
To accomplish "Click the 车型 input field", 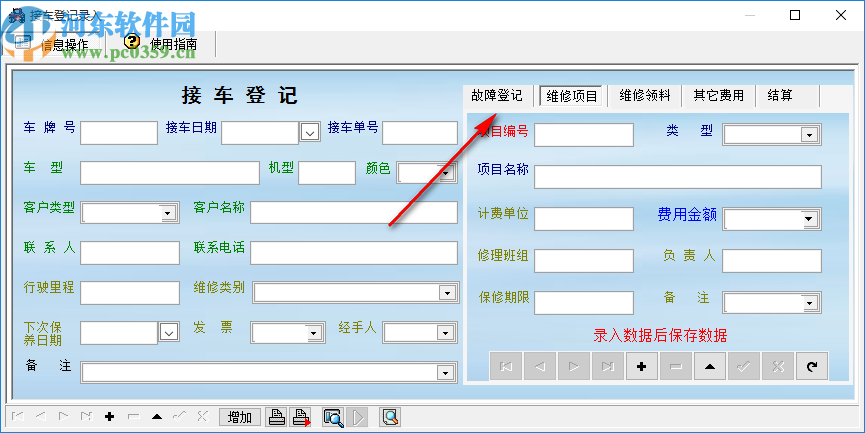I will coord(170,173).
